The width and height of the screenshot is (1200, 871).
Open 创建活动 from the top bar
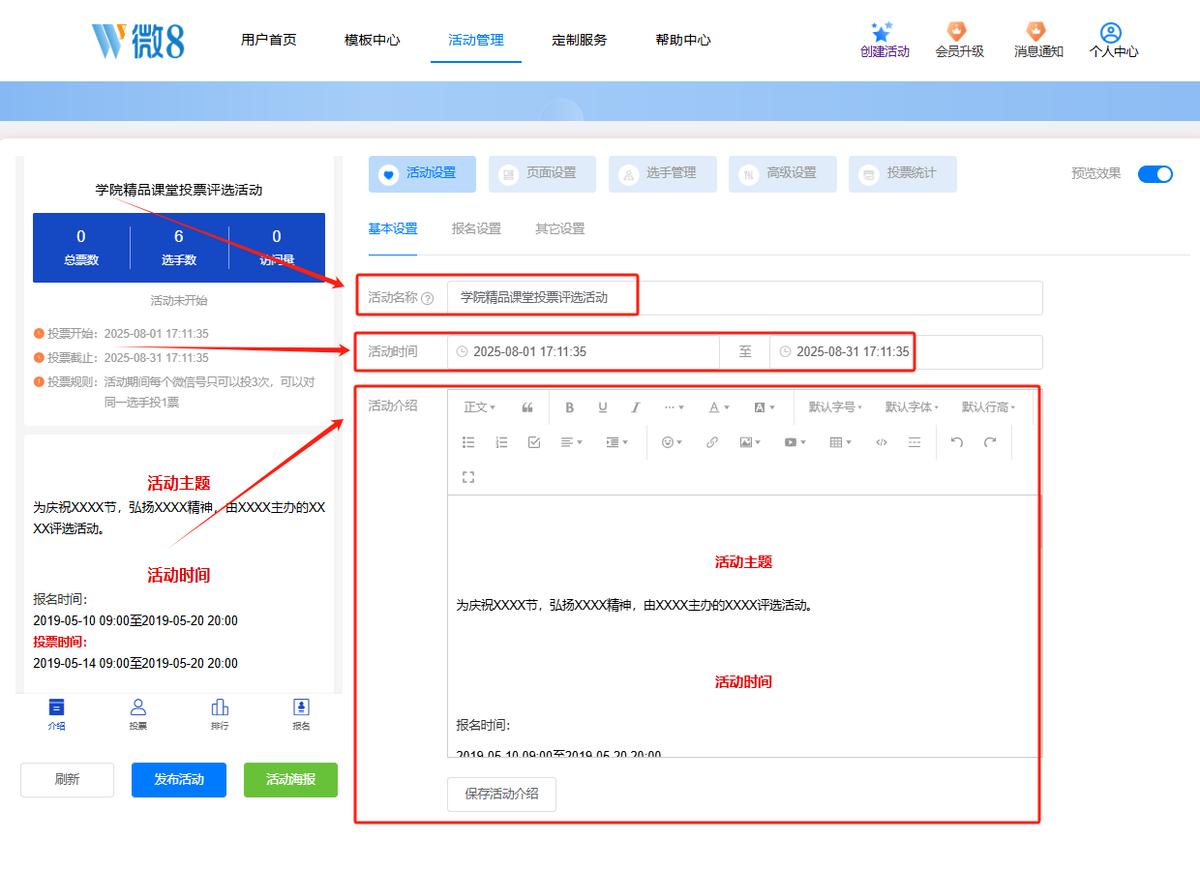pos(884,40)
